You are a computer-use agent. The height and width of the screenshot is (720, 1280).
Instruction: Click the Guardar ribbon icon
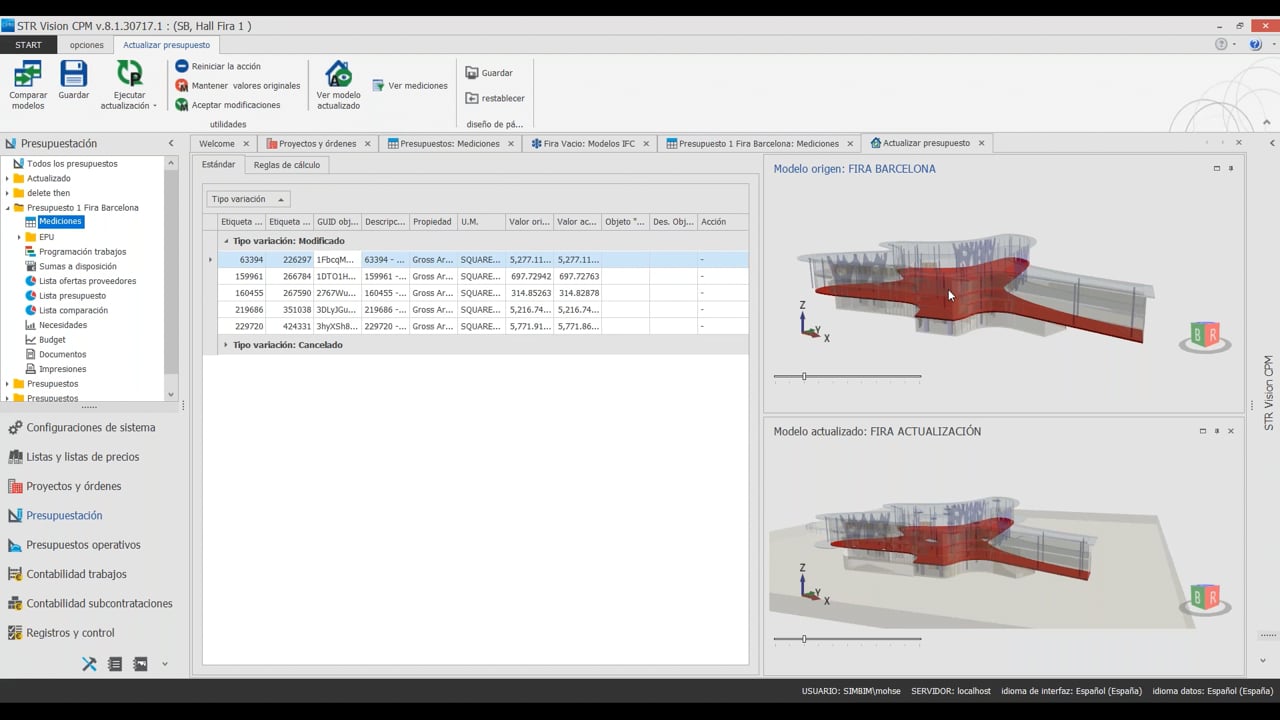point(74,81)
